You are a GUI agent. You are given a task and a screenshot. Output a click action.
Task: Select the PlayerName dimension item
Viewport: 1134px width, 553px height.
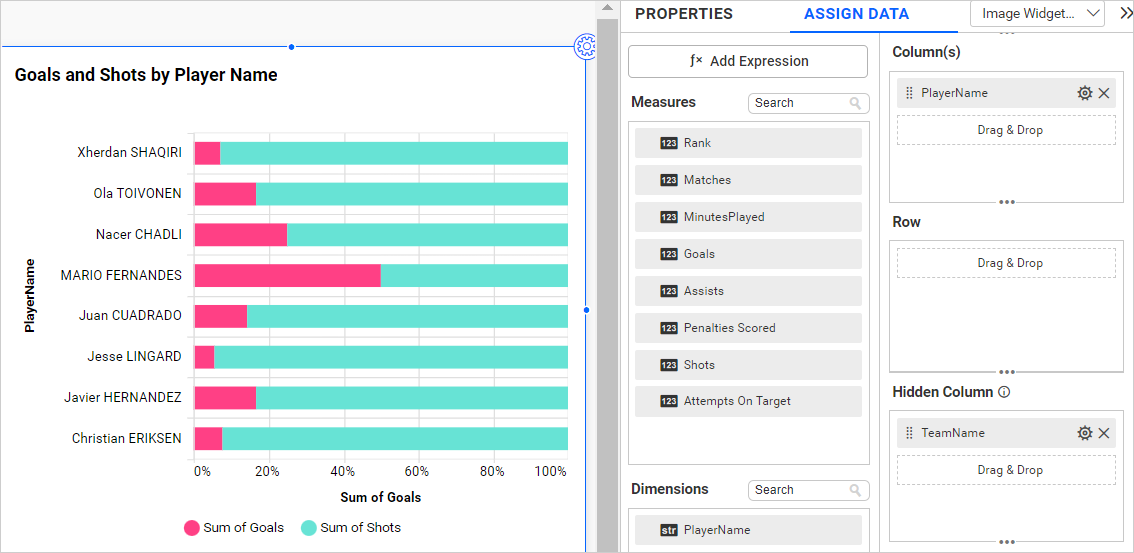click(x=748, y=530)
